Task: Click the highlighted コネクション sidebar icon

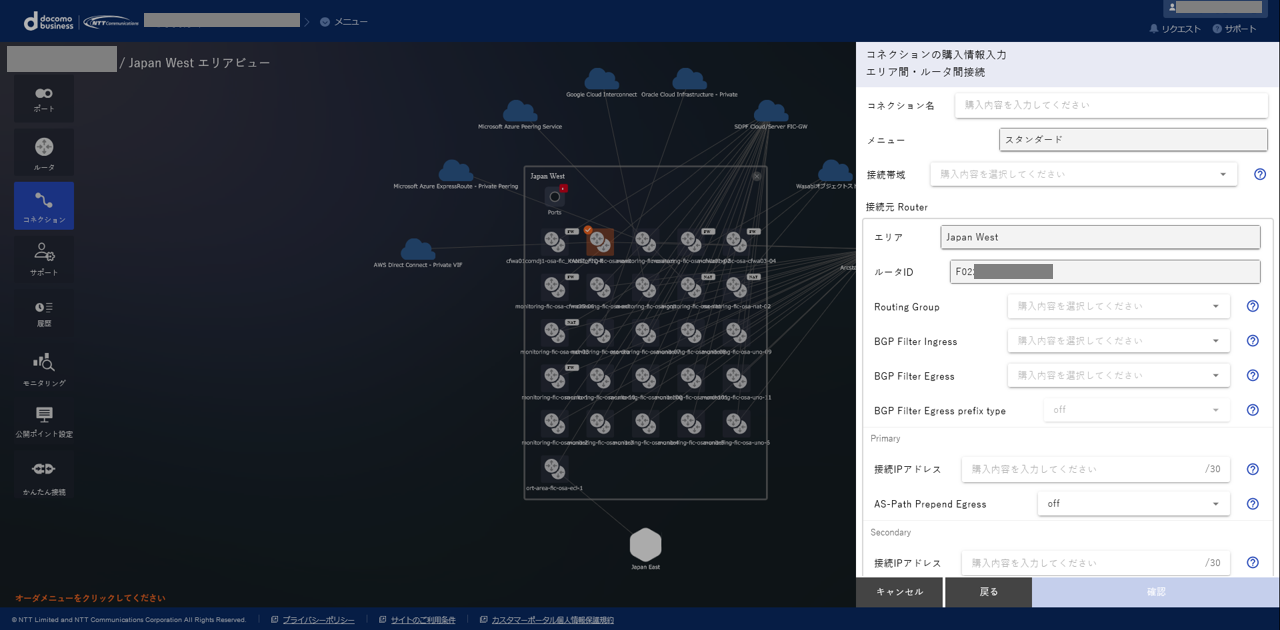Action: click(43, 205)
